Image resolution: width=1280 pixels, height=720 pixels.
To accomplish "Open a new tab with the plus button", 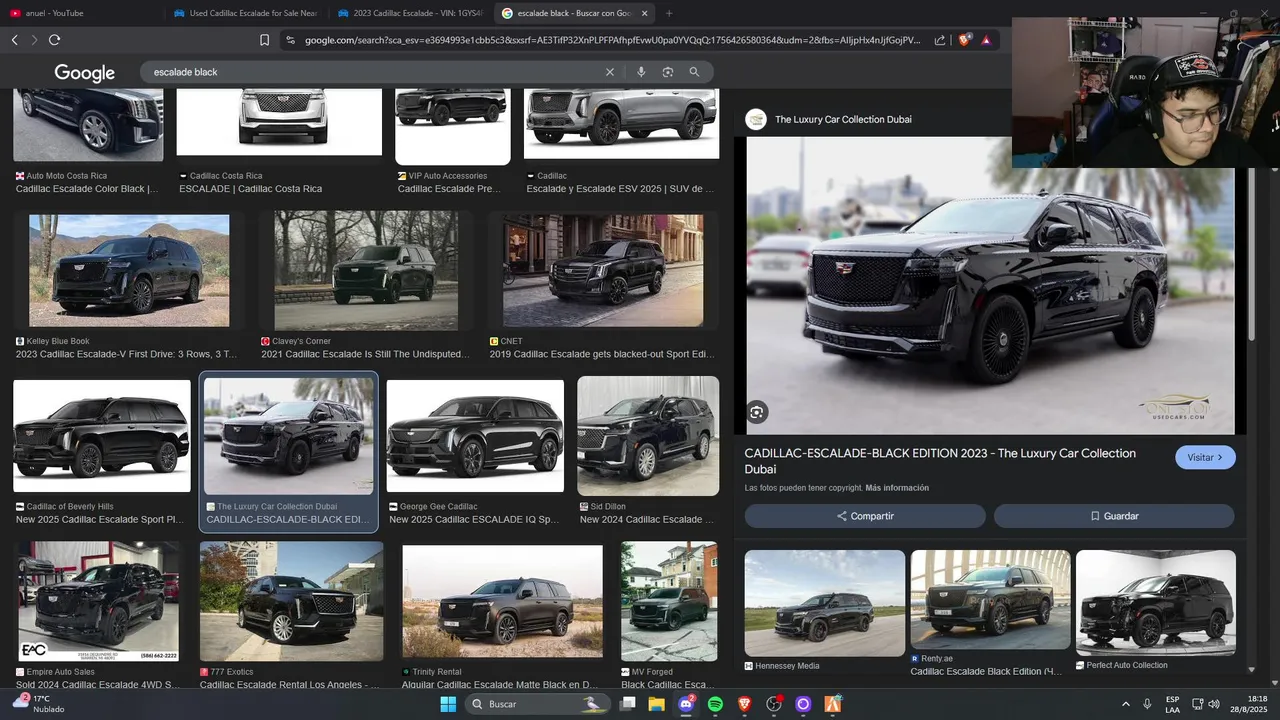I will [669, 13].
